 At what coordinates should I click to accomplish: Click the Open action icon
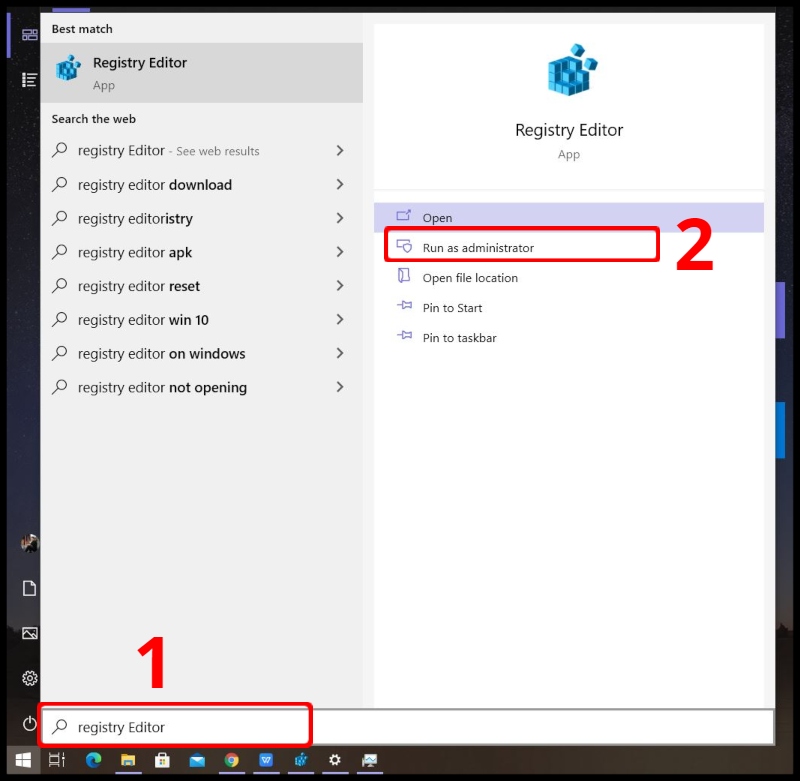click(x=404, y=215)
